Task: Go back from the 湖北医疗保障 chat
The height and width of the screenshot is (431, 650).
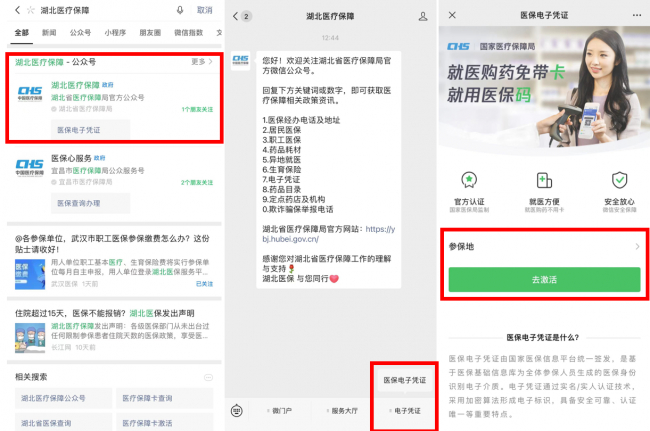Action: tap(235, 16)
